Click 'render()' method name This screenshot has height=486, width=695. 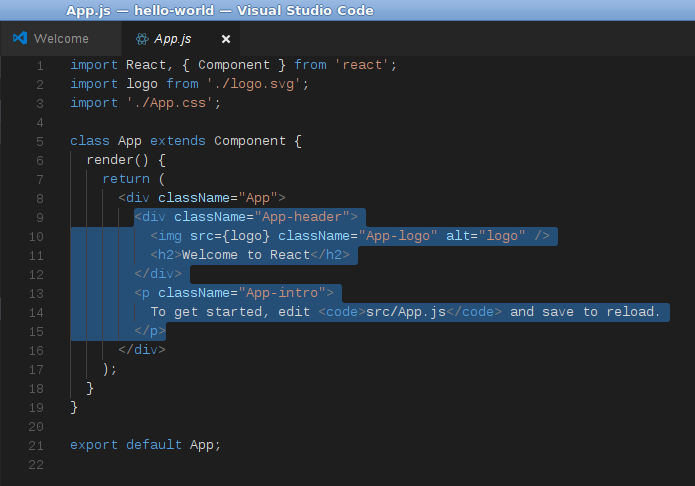pyautogui.click(x=117, y=160)
